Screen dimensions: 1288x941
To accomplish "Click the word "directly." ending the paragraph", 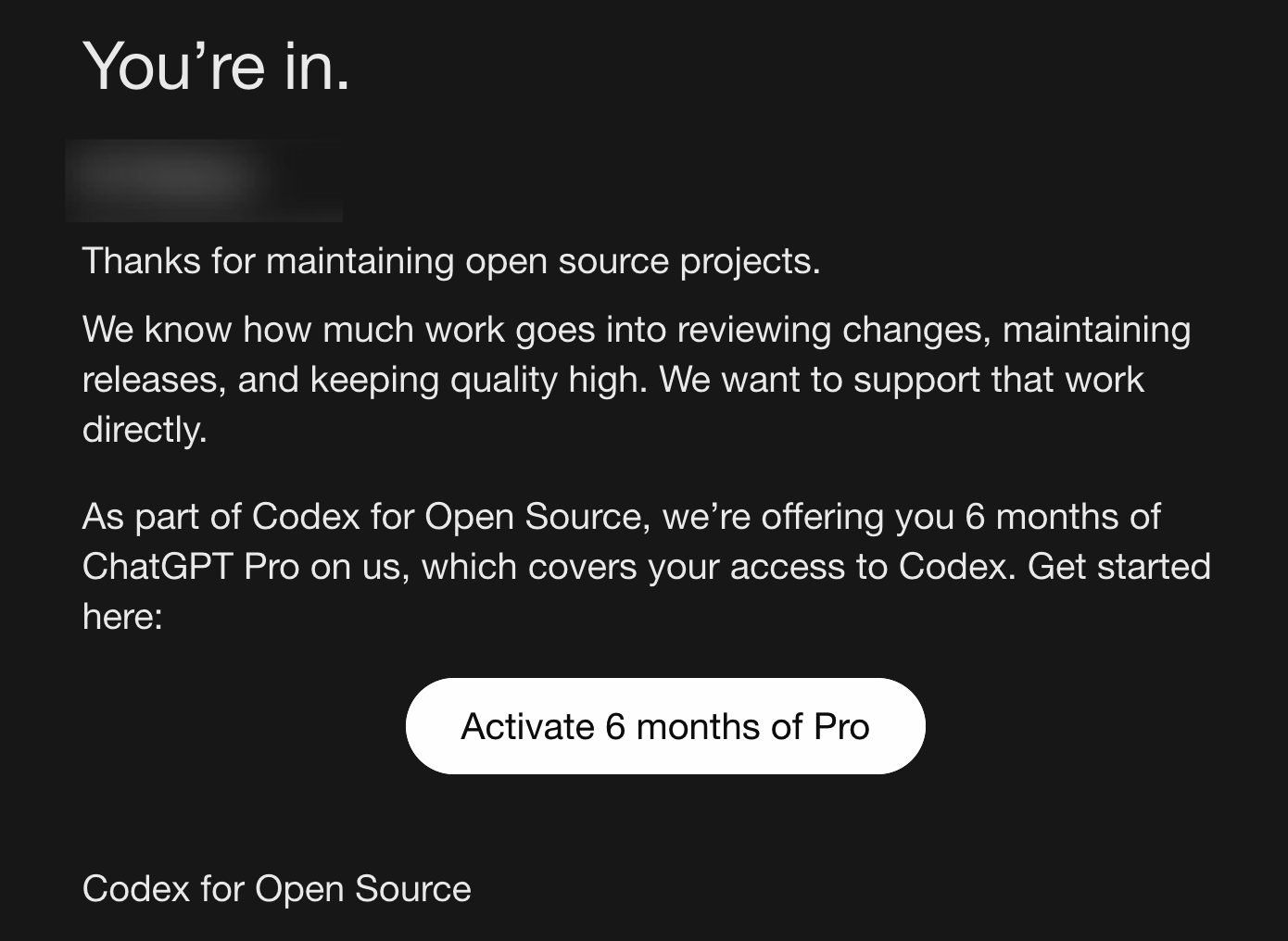I will pos(145,430).
